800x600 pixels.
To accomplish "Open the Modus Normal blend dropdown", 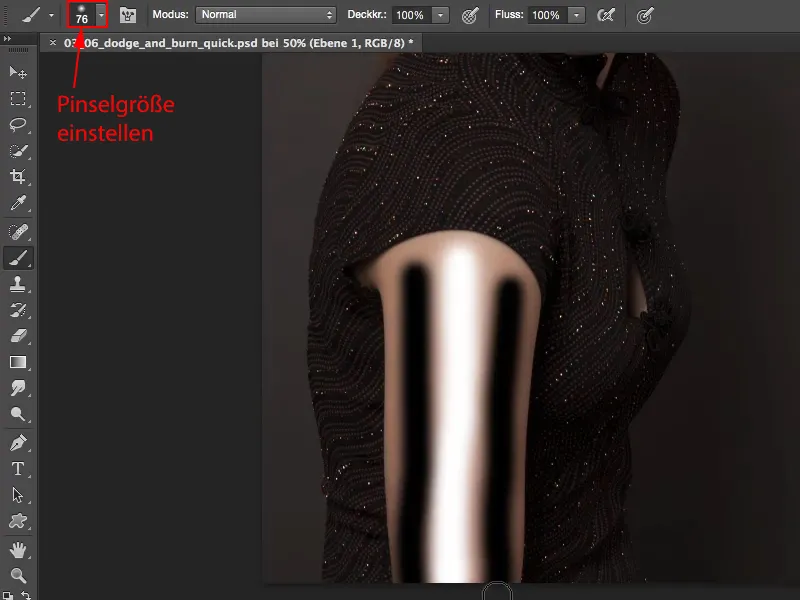I will (x=266, y=15).
